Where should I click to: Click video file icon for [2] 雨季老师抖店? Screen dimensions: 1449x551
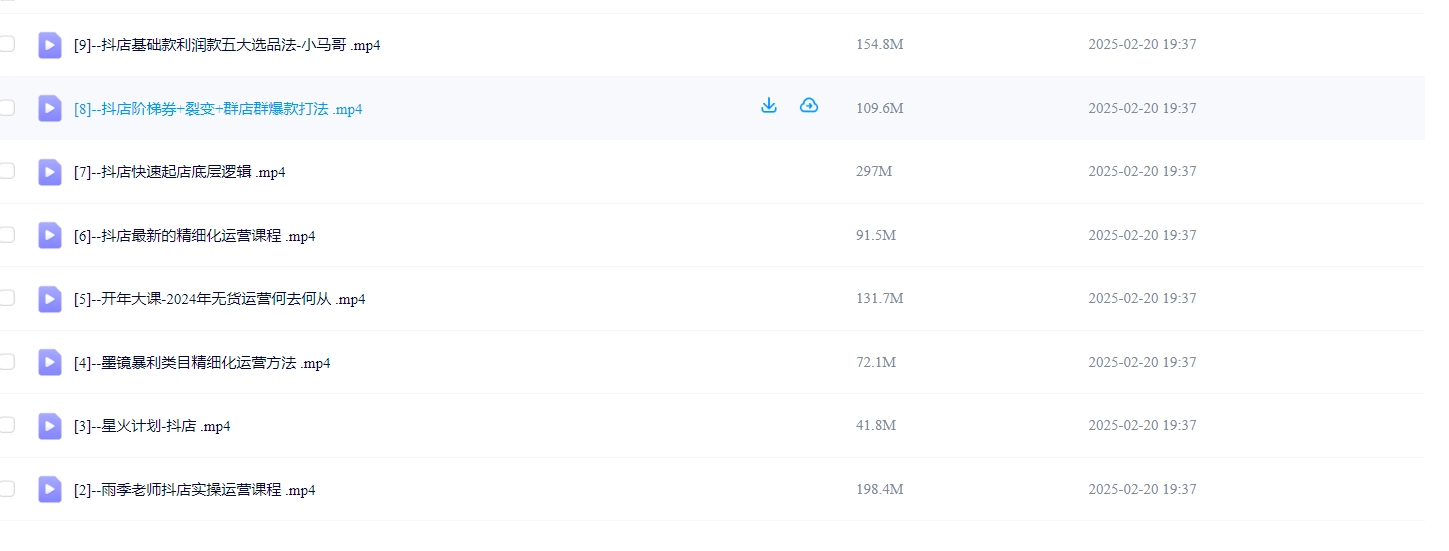click(x=50, y=490)
